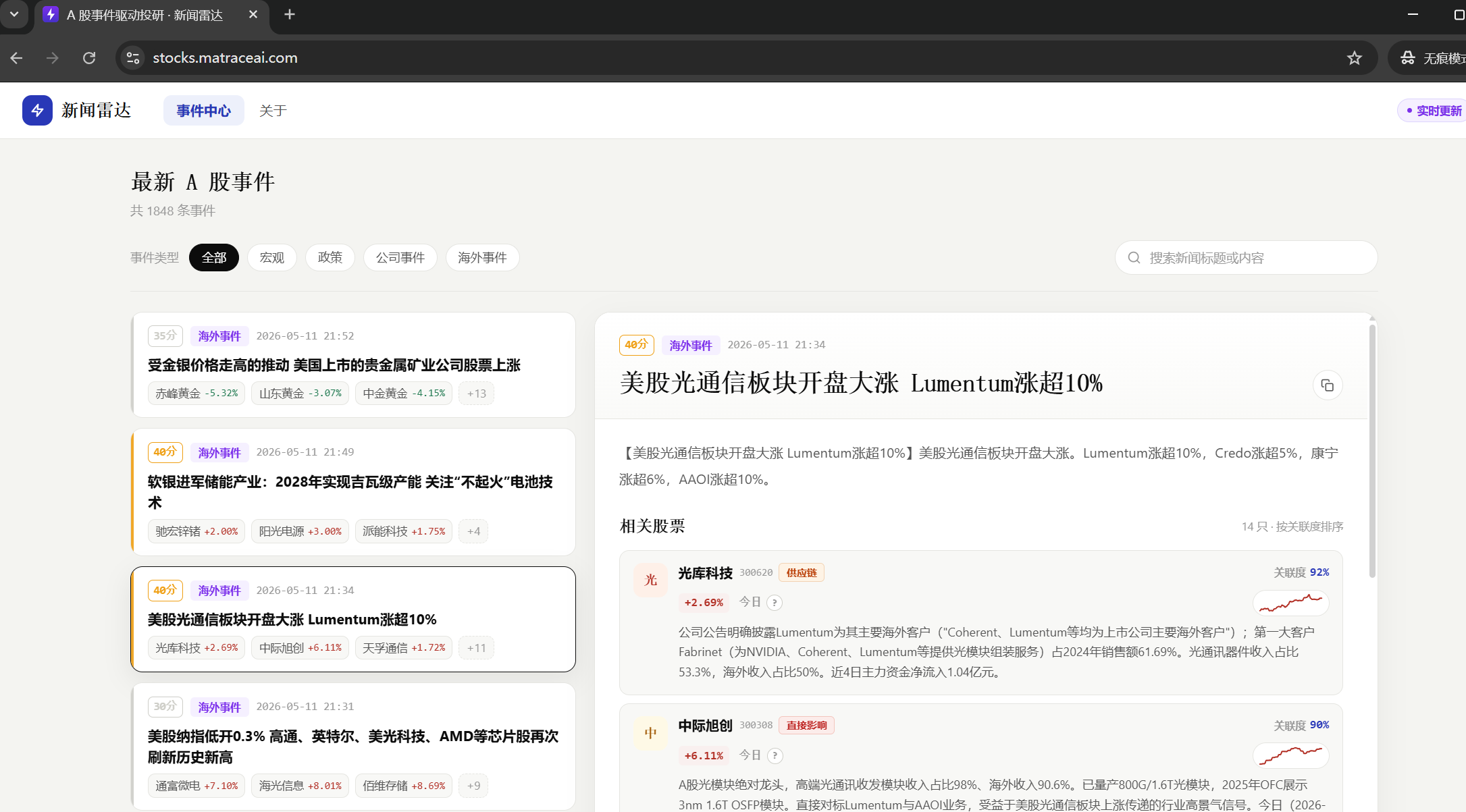Click the search magnifier icon

click(x=1134, y=258)
